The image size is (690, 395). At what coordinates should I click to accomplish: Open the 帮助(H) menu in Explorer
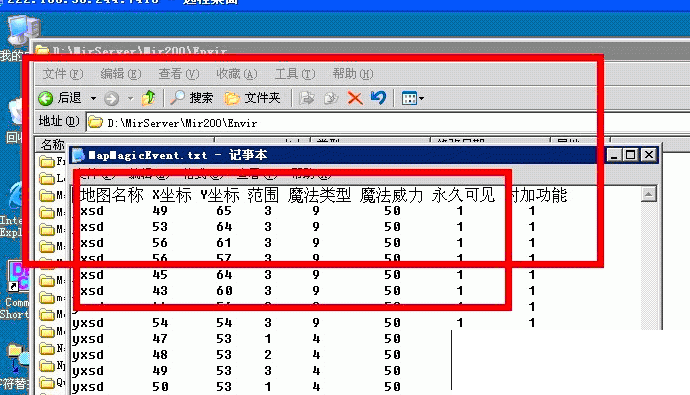point(353,74)
